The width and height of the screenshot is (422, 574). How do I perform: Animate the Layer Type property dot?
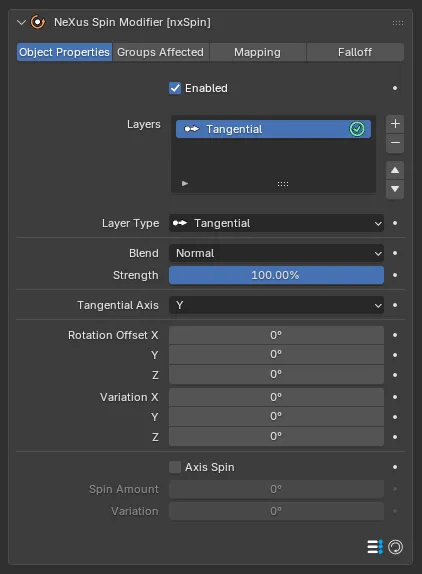click(395, 223)
